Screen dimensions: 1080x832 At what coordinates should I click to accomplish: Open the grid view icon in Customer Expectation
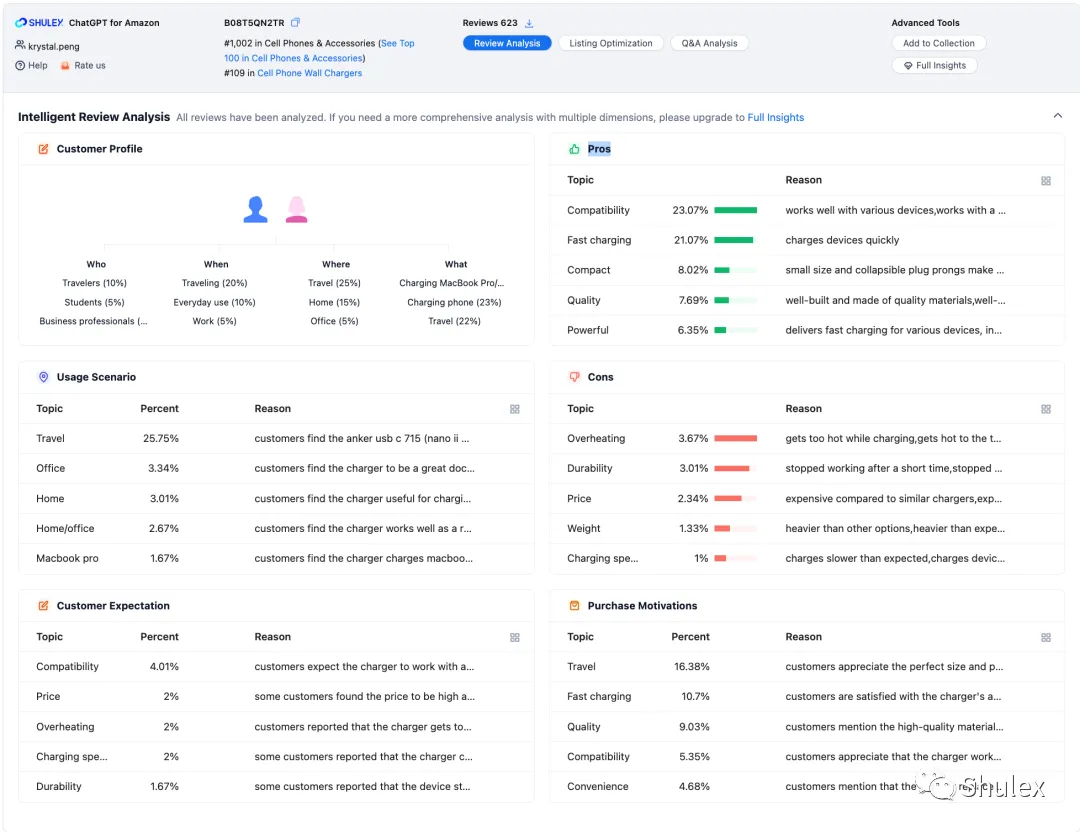coord(515,638)
